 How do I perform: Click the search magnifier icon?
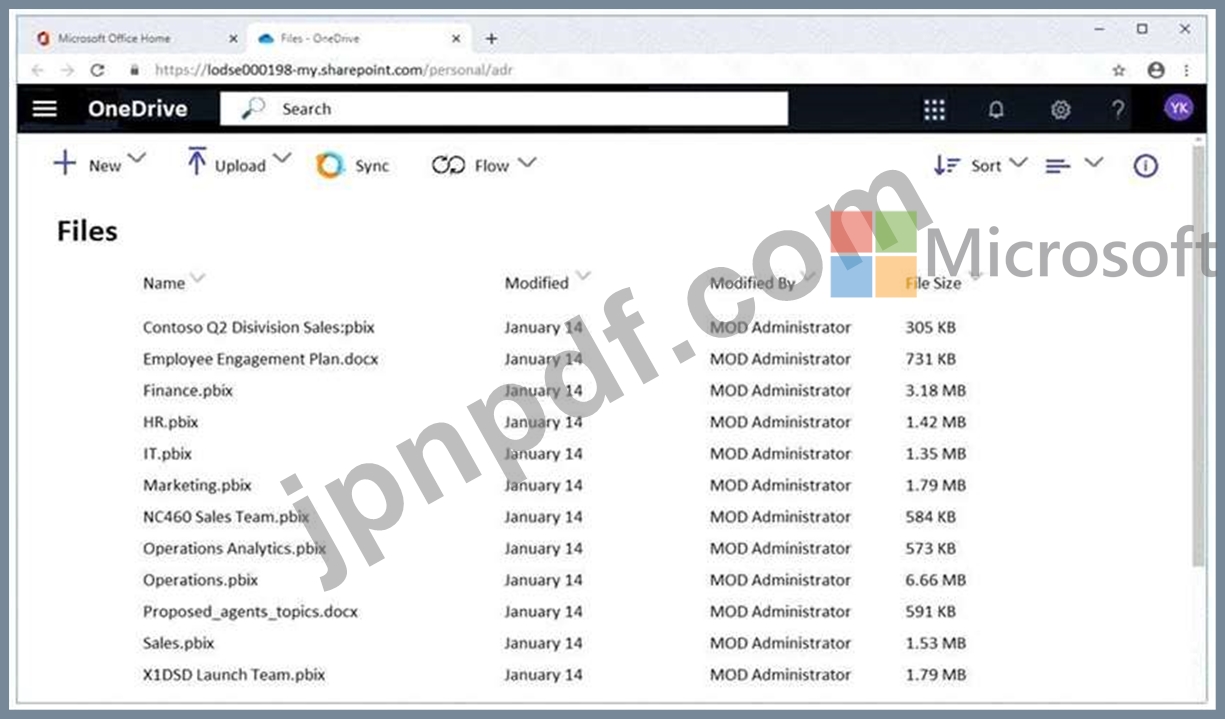(x=254, y=108)
